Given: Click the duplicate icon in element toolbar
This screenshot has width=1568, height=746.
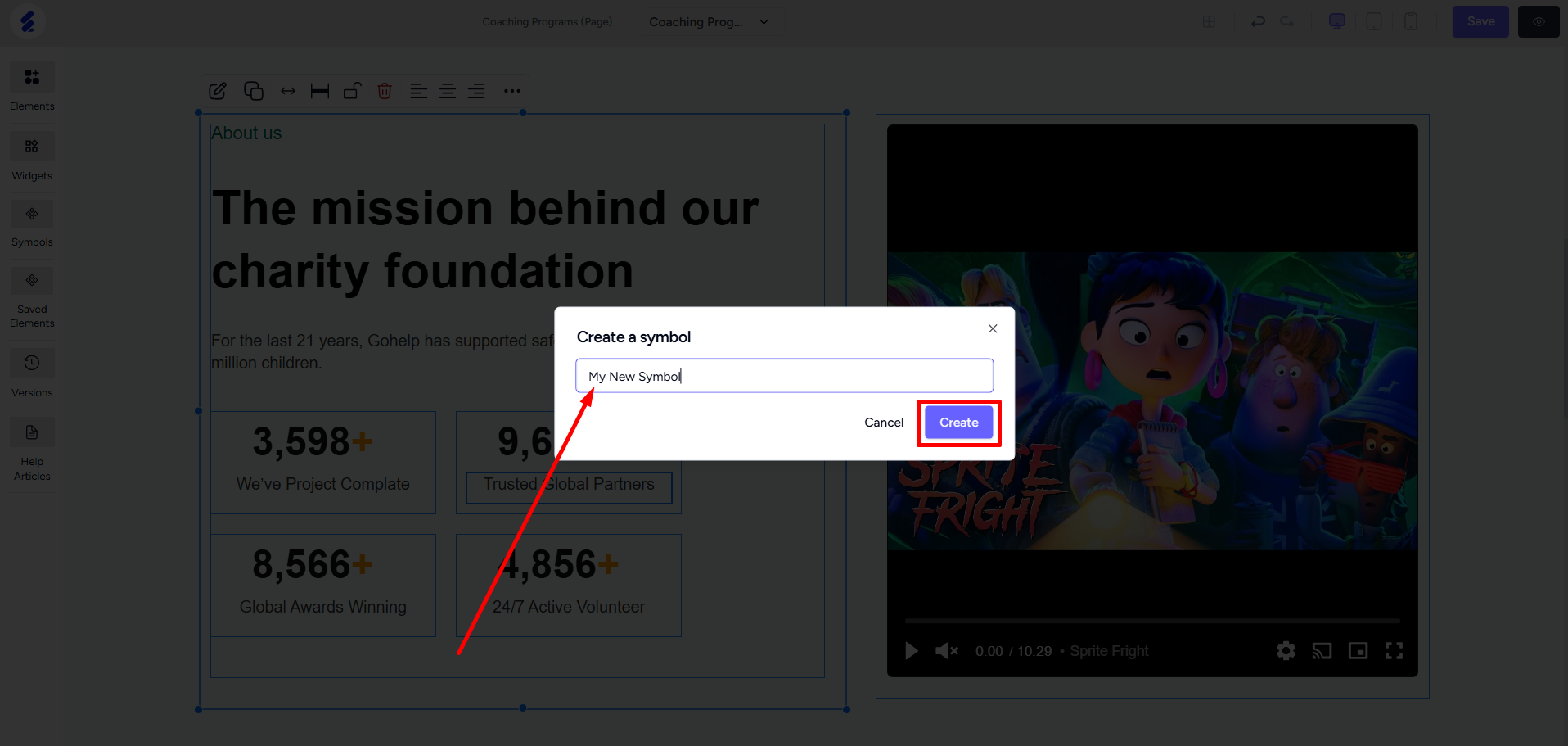Looking at the screenshot, I should [x=254, y=91].
